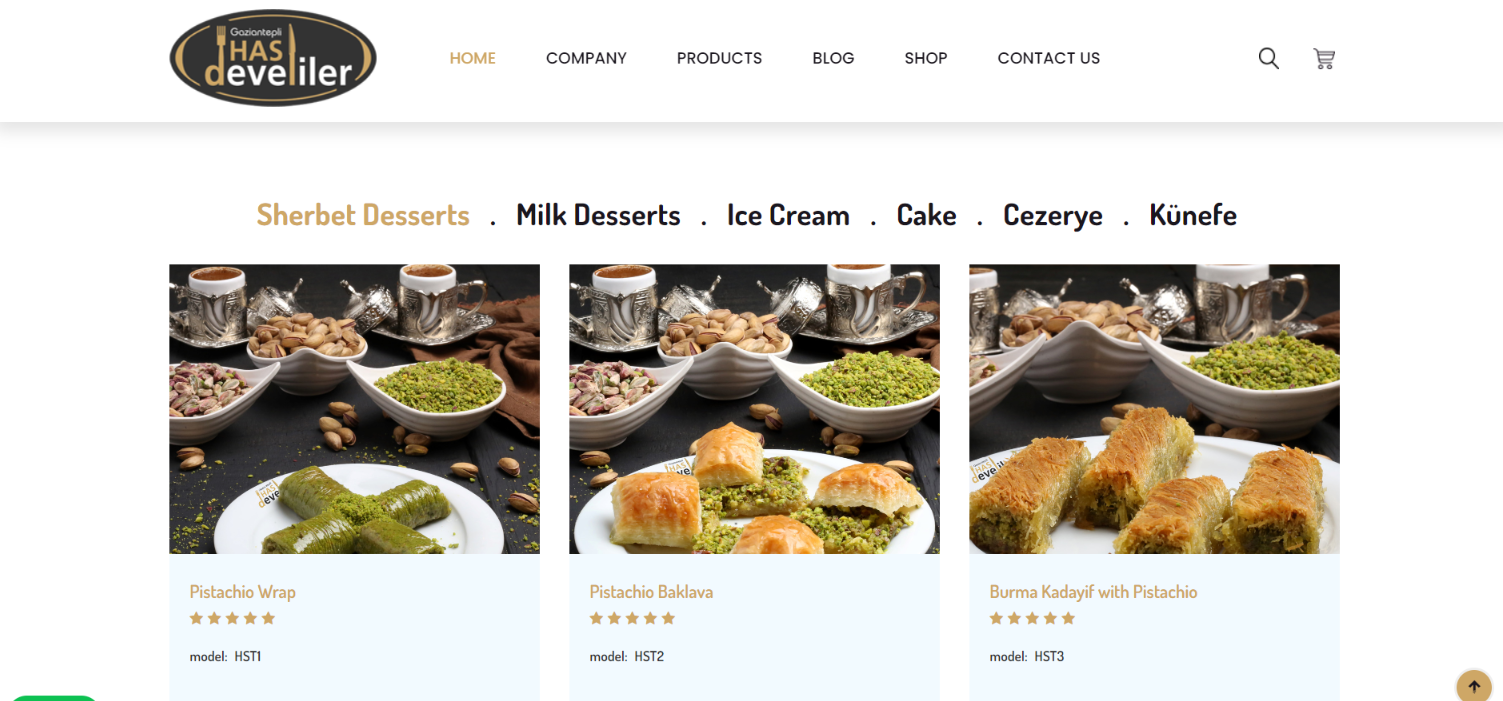Open the SHOP menu item
The height and width of the screenshot is (701, 1503).
click(x=926, y=58)
